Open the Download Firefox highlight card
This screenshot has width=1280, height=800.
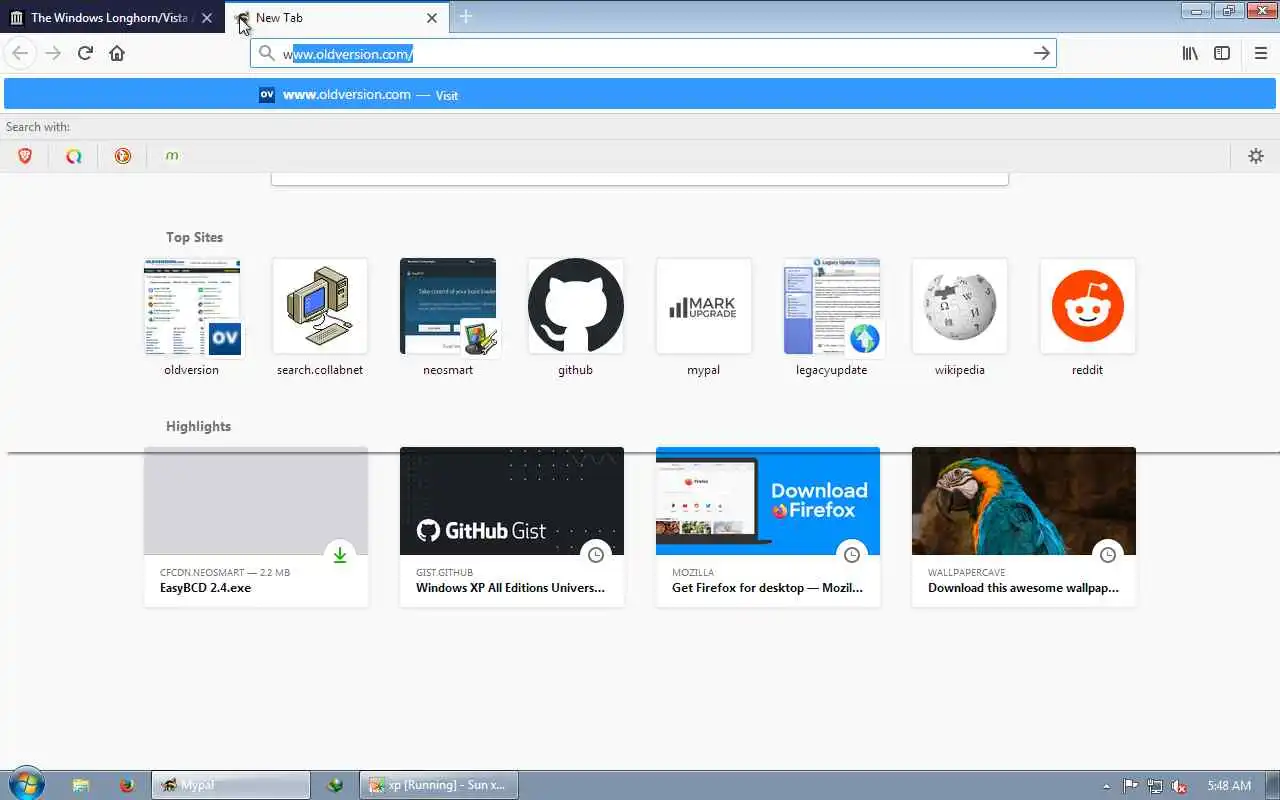click(x=768, y=527)
